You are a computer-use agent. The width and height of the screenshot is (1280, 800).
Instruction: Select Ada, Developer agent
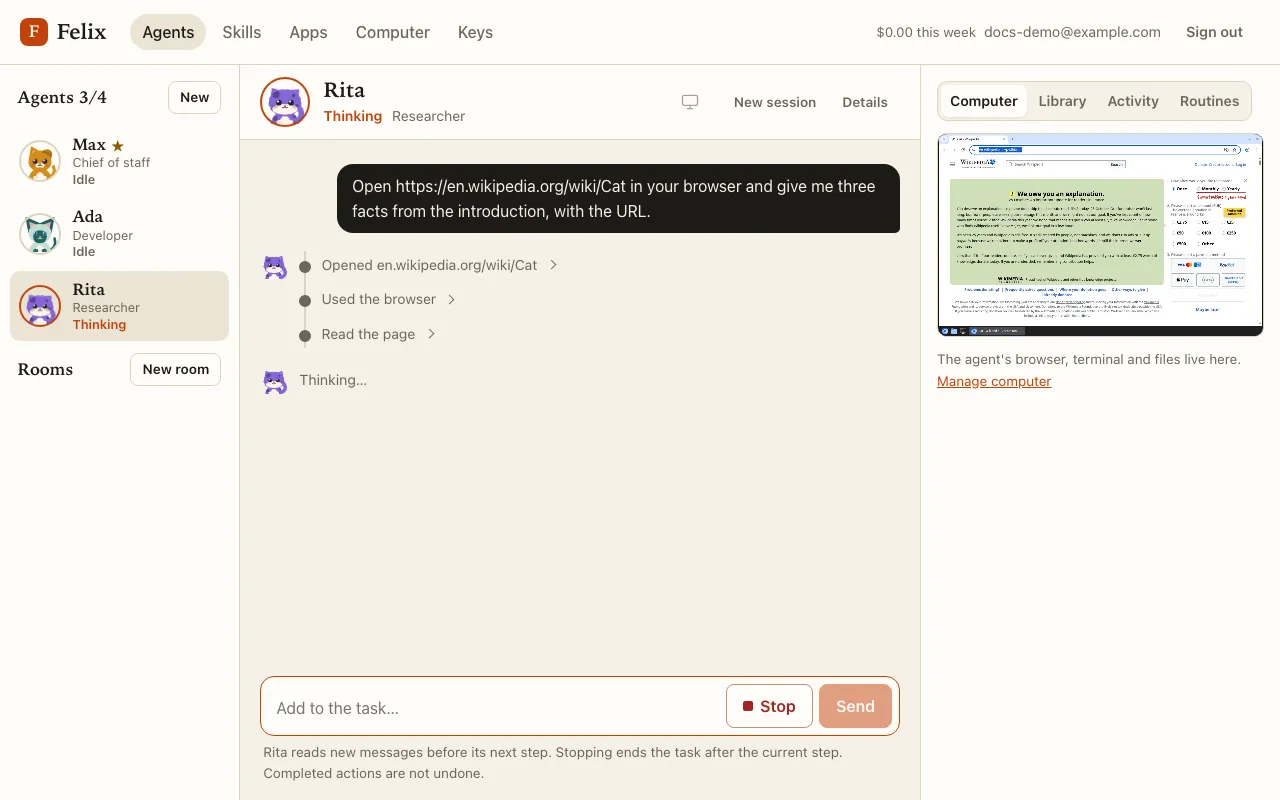[x=119, y=234]
